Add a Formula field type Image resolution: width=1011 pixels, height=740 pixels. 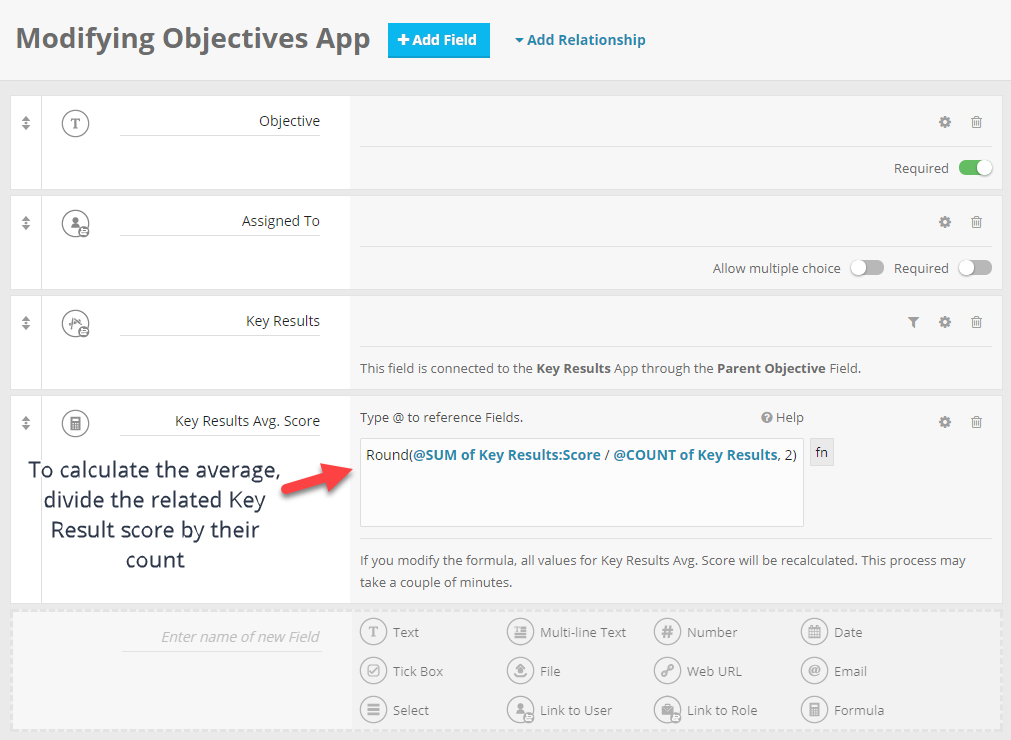(845, 710)
